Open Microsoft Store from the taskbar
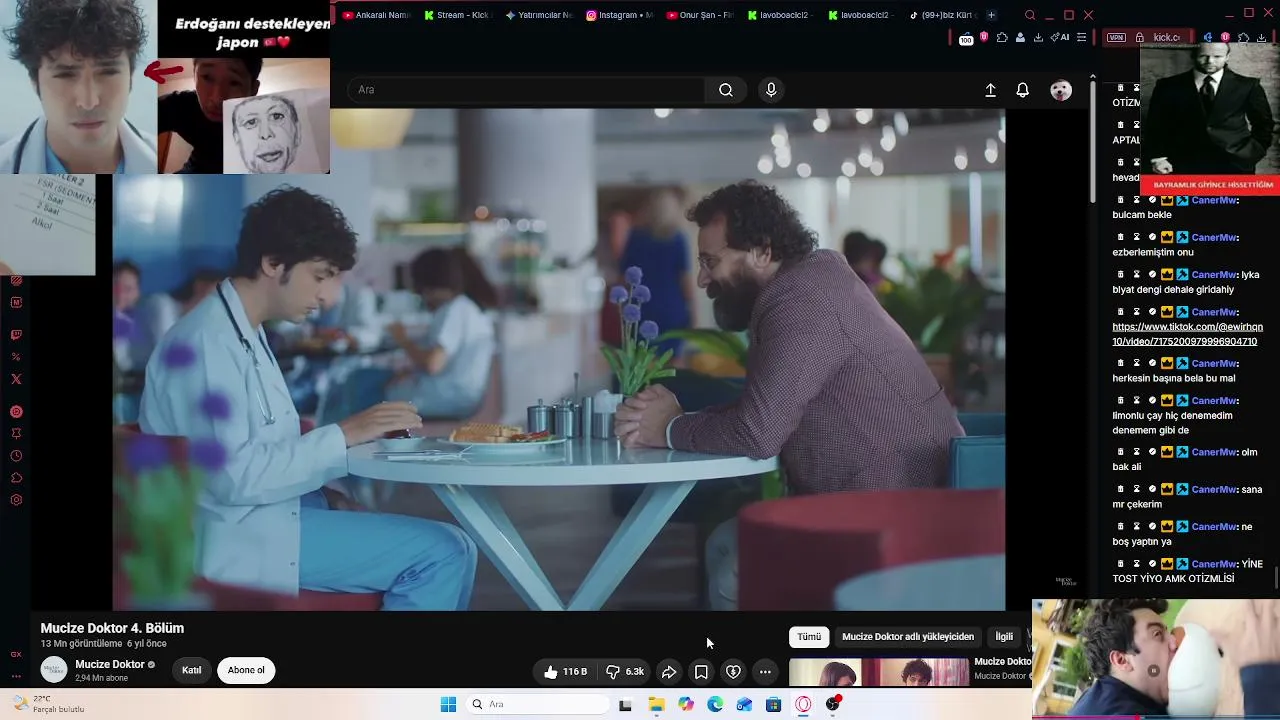 click(773, 704)
